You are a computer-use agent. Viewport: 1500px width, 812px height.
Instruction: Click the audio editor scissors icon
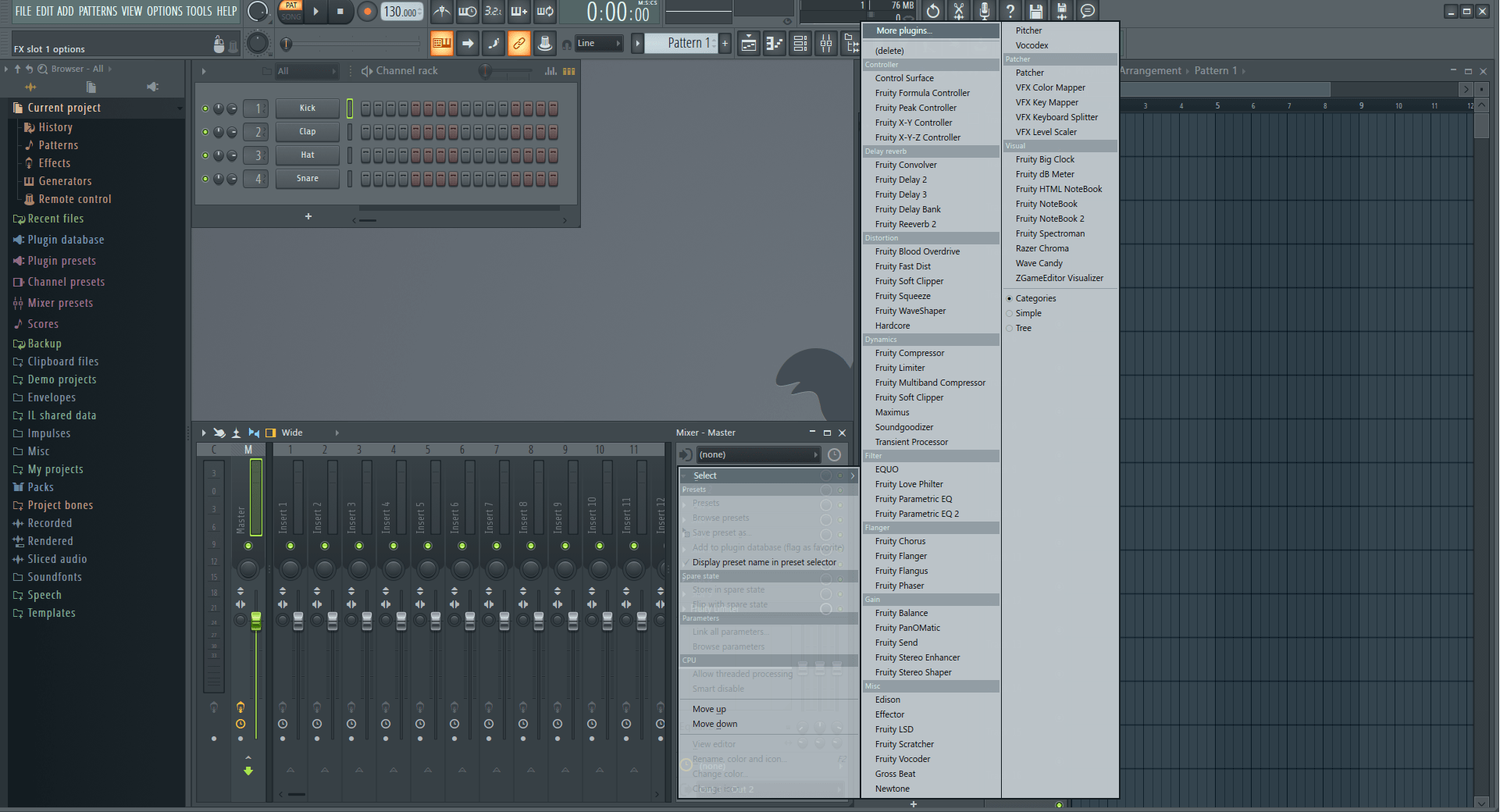(959, 11)
